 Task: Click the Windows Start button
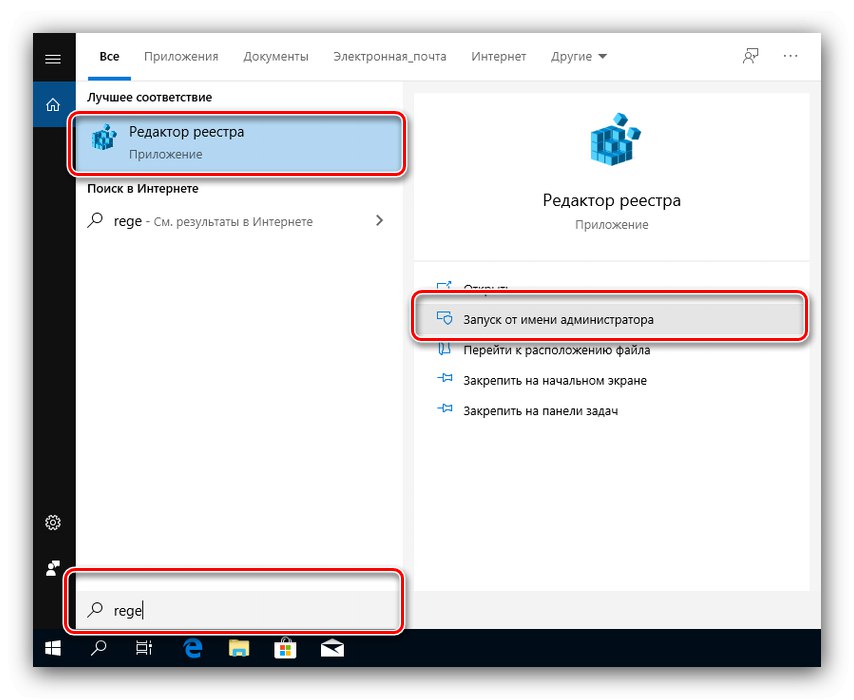[51, 648]
